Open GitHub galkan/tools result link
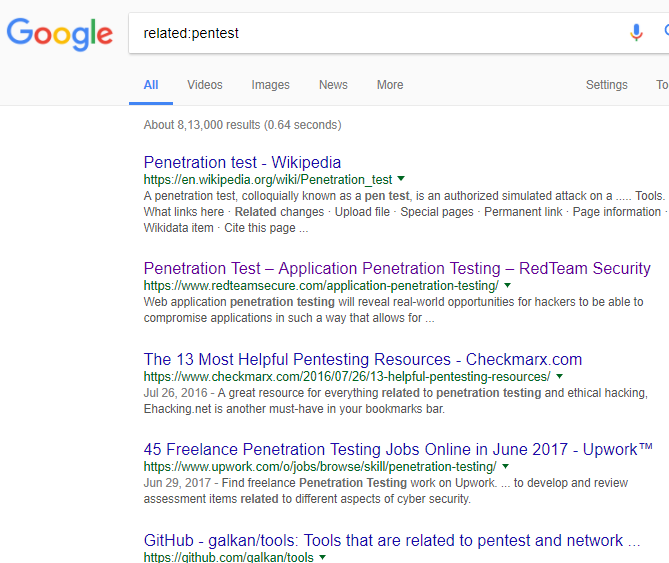 (x=392, y=540)
